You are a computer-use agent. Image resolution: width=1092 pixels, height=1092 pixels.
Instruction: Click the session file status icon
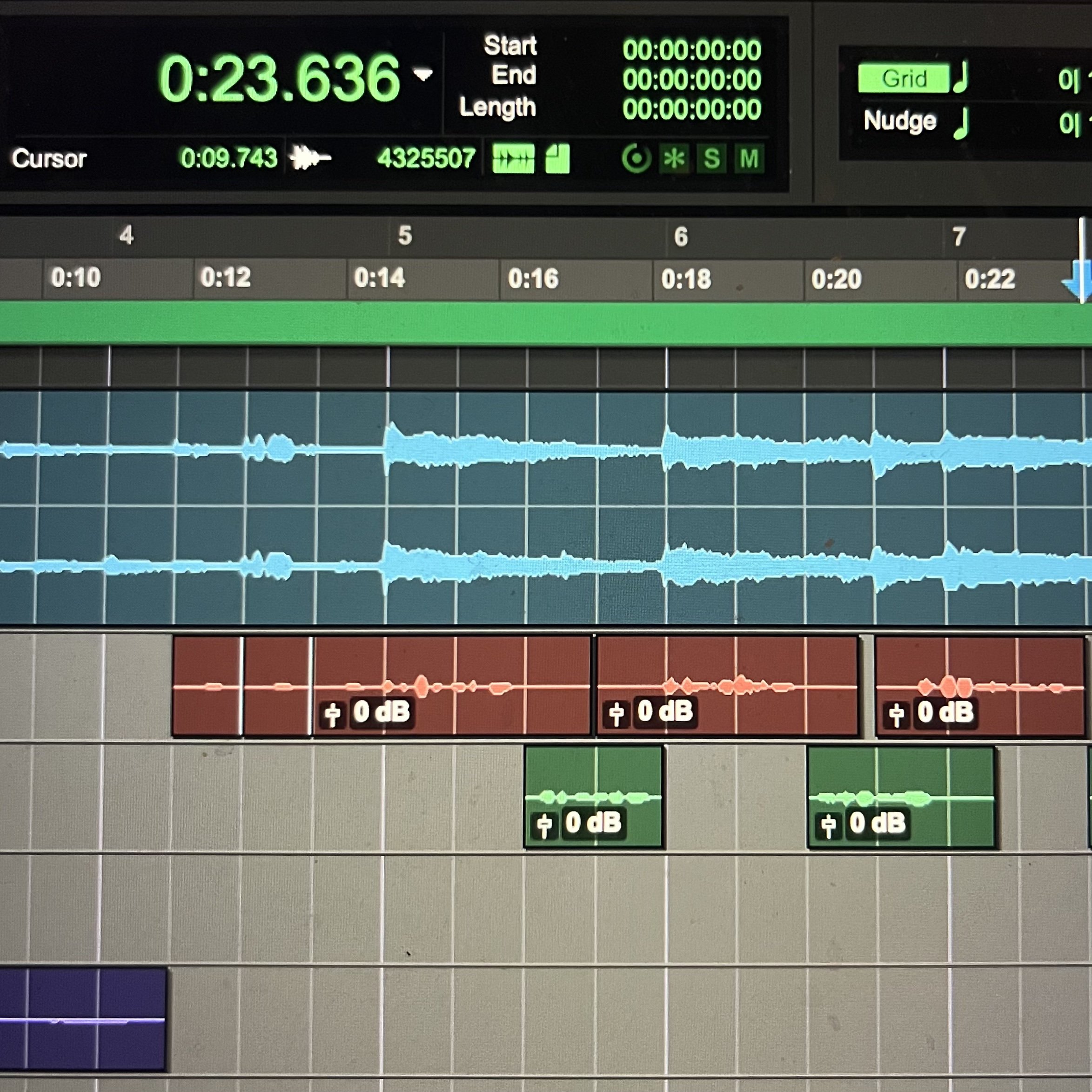click(x=557, y=158)
